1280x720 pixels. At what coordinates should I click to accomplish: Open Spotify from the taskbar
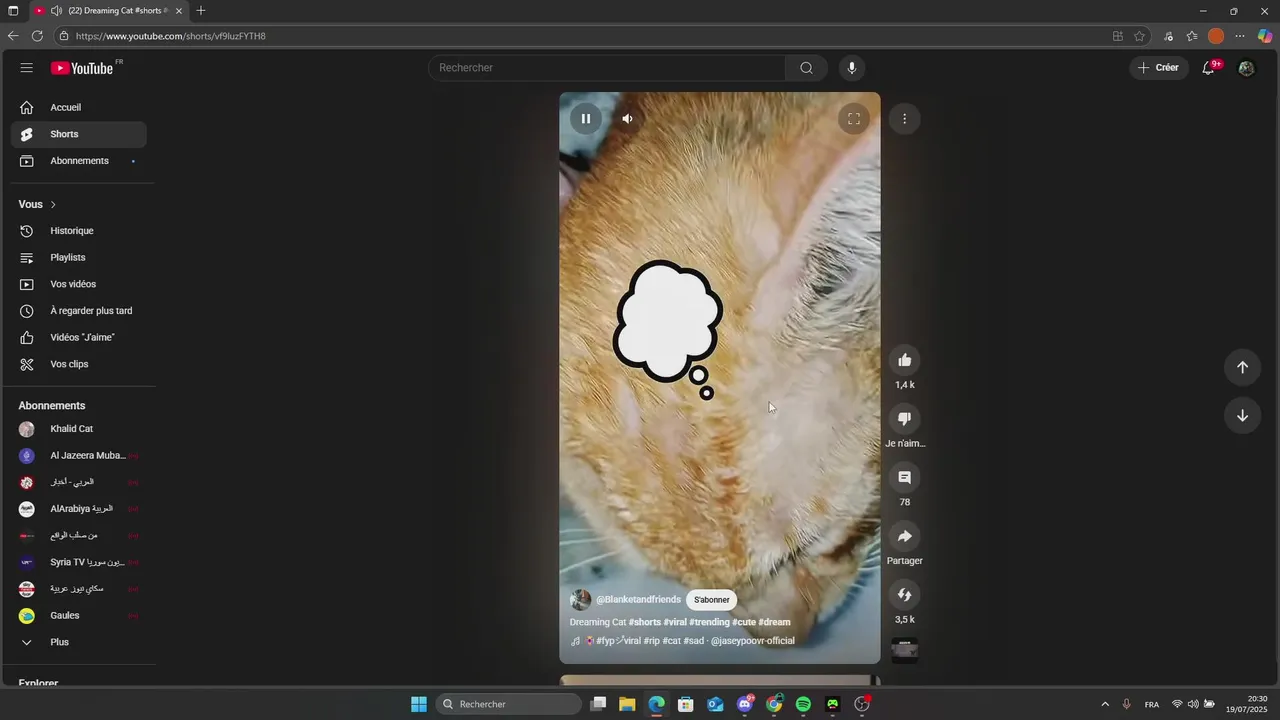(x=803, y=704)
